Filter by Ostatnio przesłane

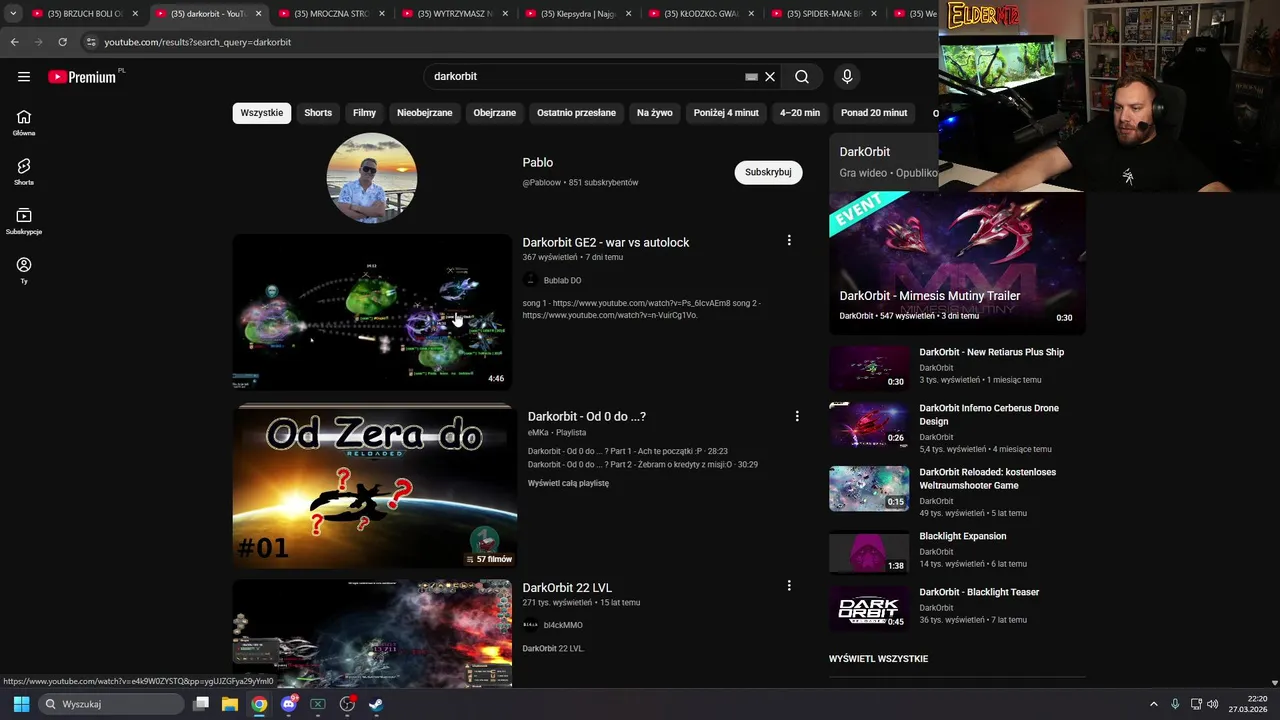click(x=576, y=113)
